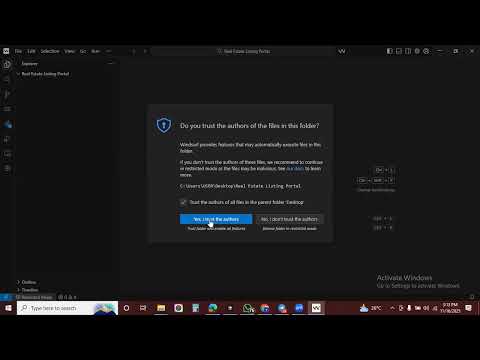Viewport: 480px width, 360px height.
Task: Open Source Control view in activity bar
Action: (7, 94)
